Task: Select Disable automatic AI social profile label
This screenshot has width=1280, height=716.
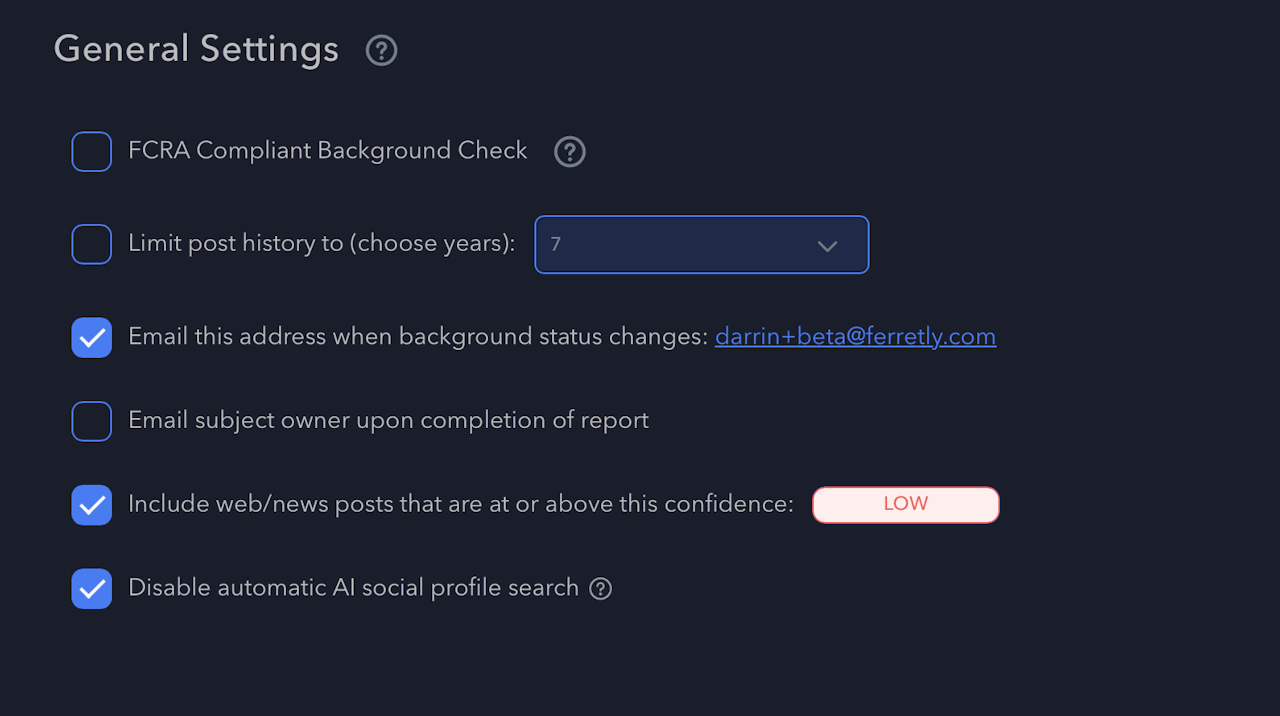Action: tap(354, 588)
